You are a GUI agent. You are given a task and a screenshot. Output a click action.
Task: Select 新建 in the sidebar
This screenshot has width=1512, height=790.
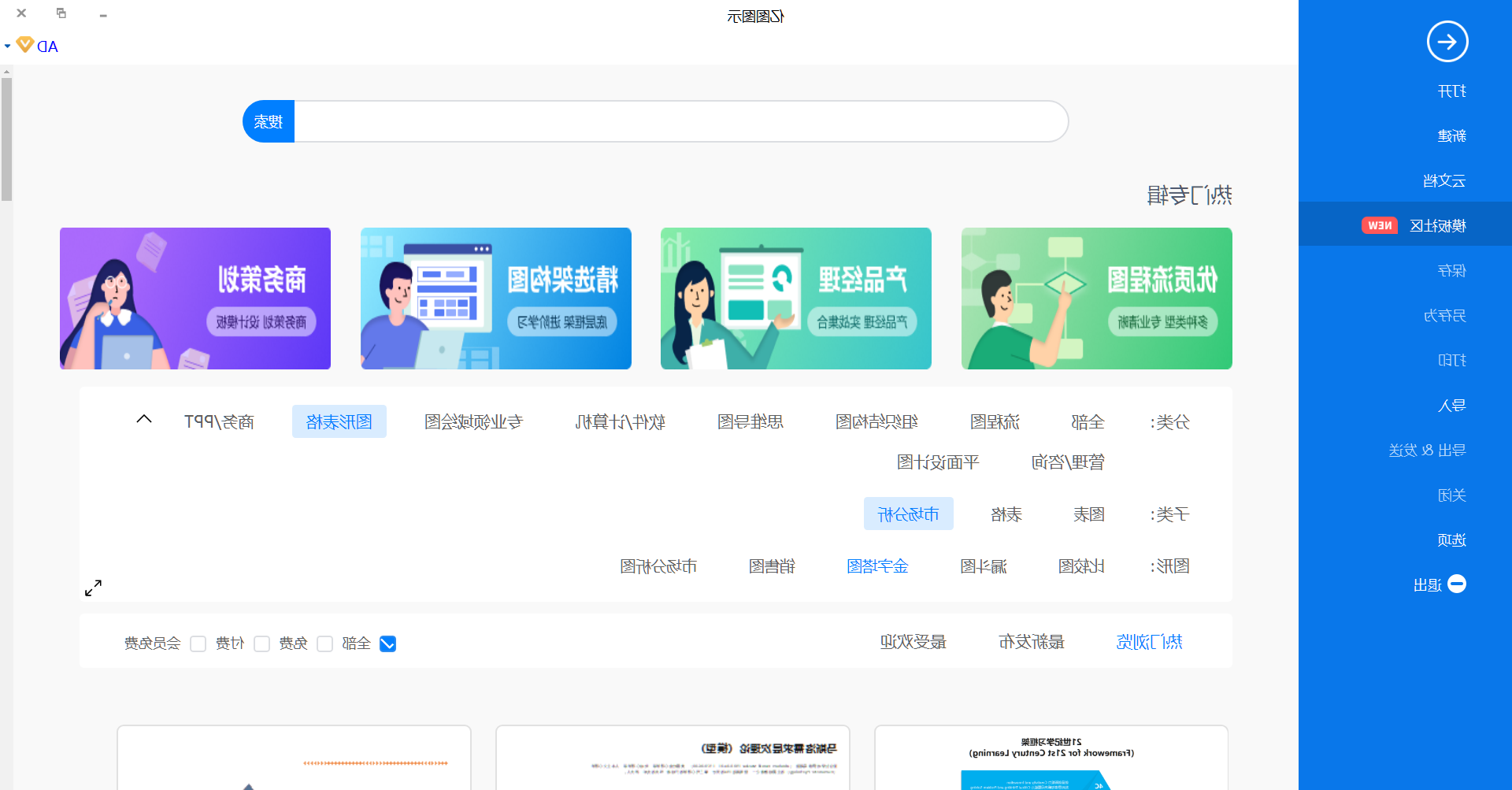1452,136
